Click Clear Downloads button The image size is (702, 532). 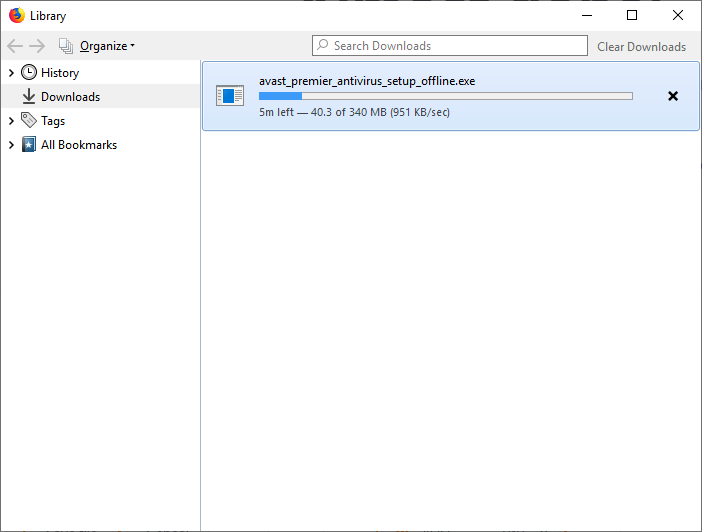coord(641,47)
